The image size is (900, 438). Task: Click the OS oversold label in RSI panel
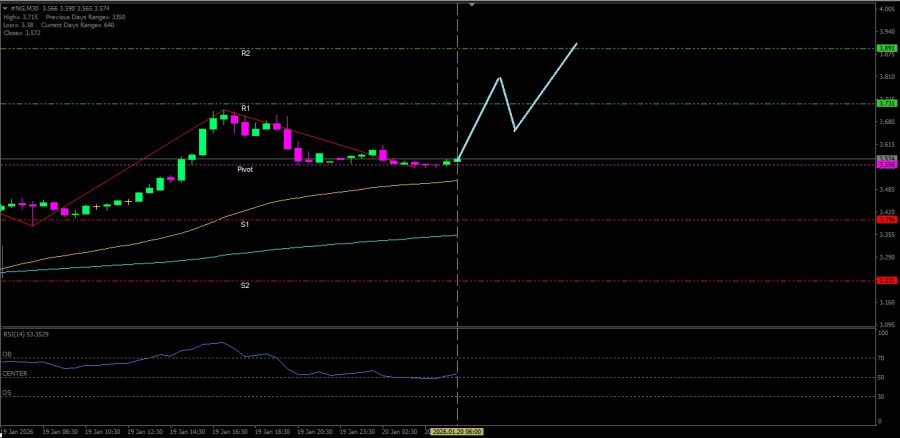point(7,393)
